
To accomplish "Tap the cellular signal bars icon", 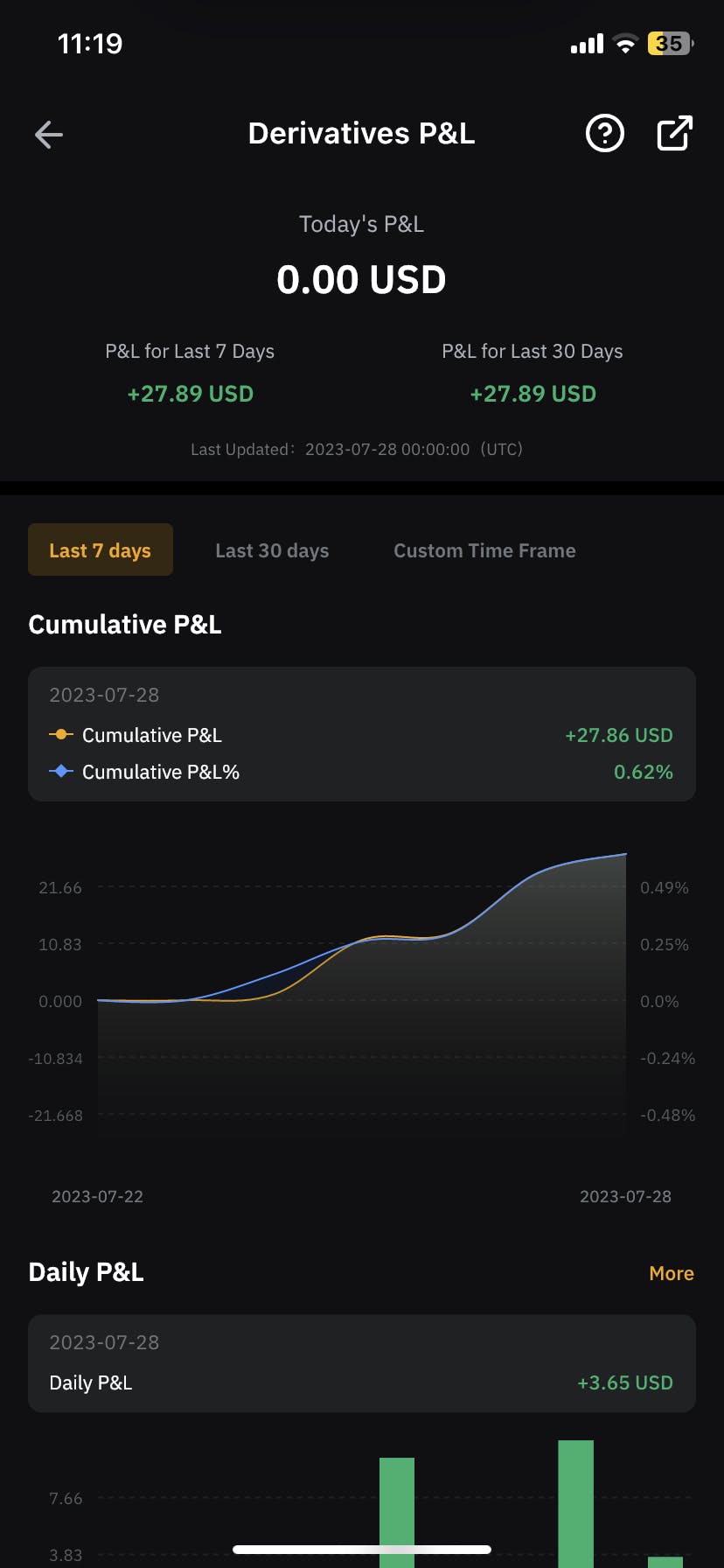I will click(587, 44).
